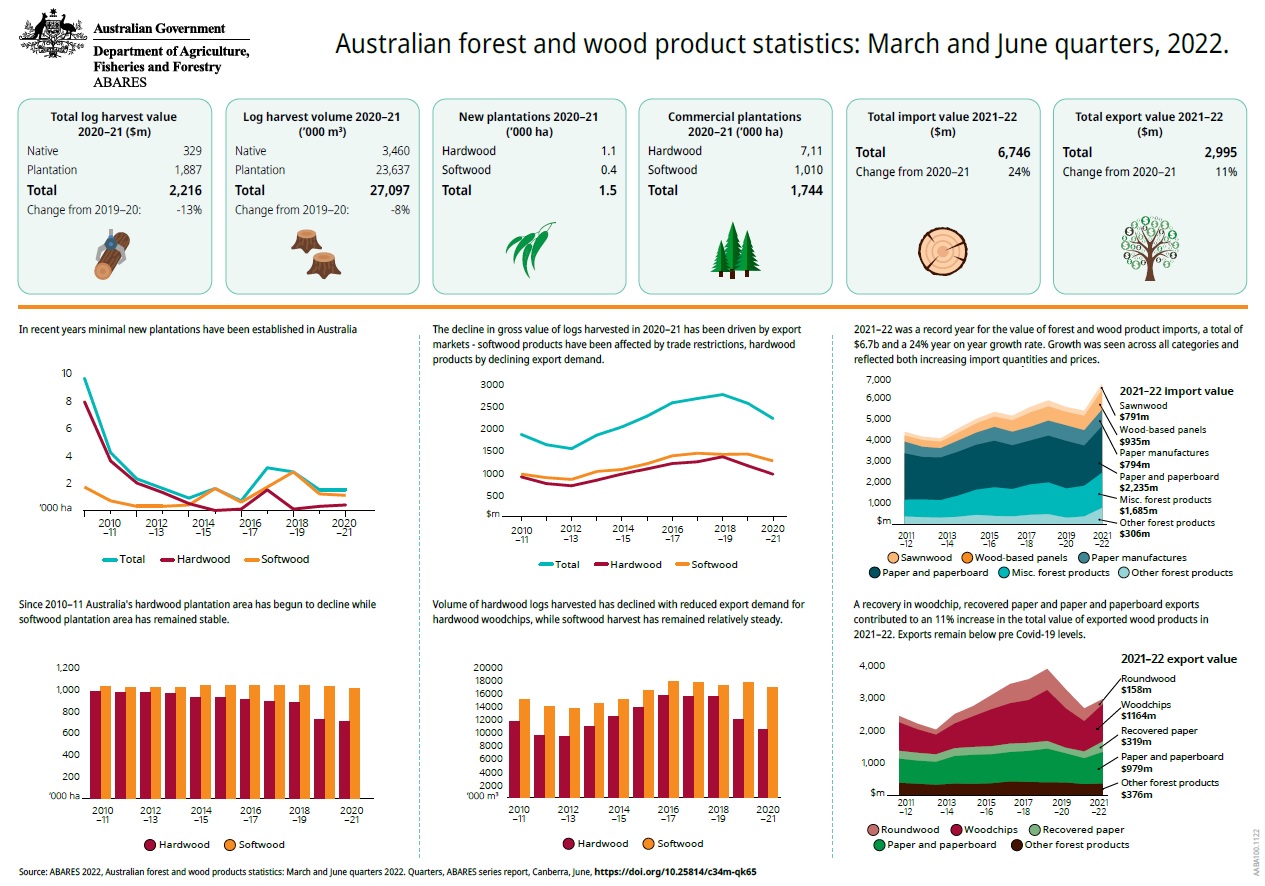1265x886 pixels.
Task: Click 2021–22 Import value heading
Action: 1176,391
